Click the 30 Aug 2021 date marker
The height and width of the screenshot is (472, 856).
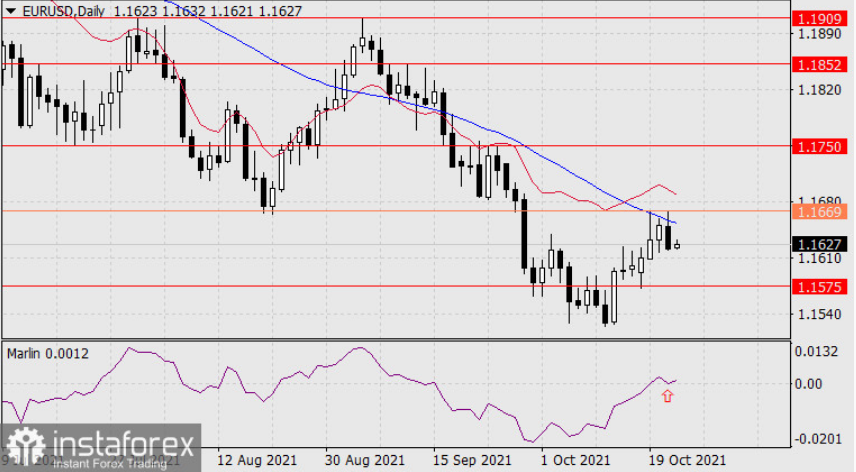coord(365,460)
